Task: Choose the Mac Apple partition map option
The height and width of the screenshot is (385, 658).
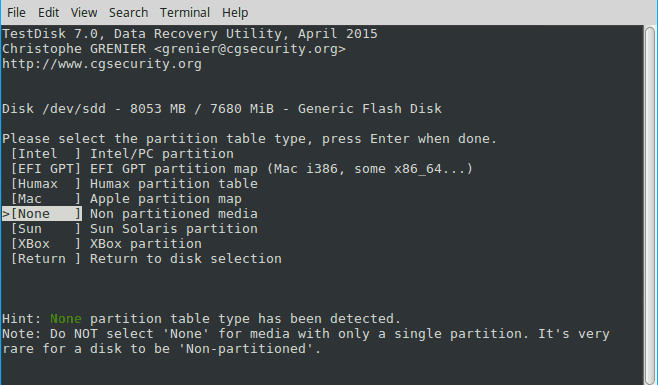Action: 126,199
